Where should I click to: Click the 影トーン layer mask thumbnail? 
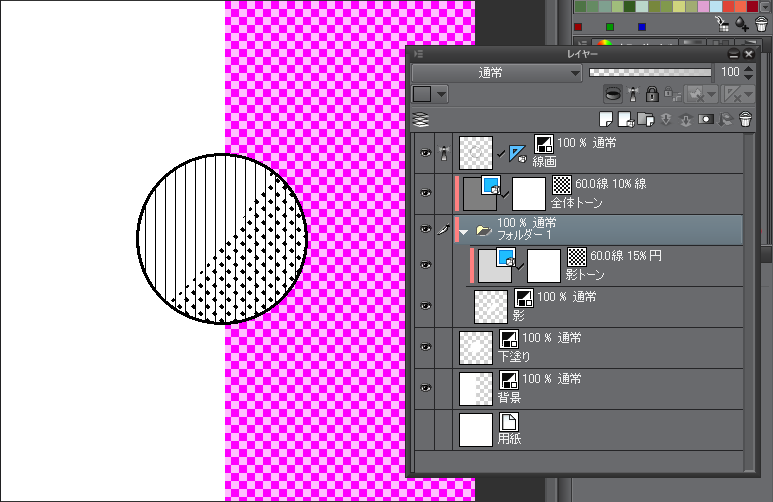coord(544,265)
